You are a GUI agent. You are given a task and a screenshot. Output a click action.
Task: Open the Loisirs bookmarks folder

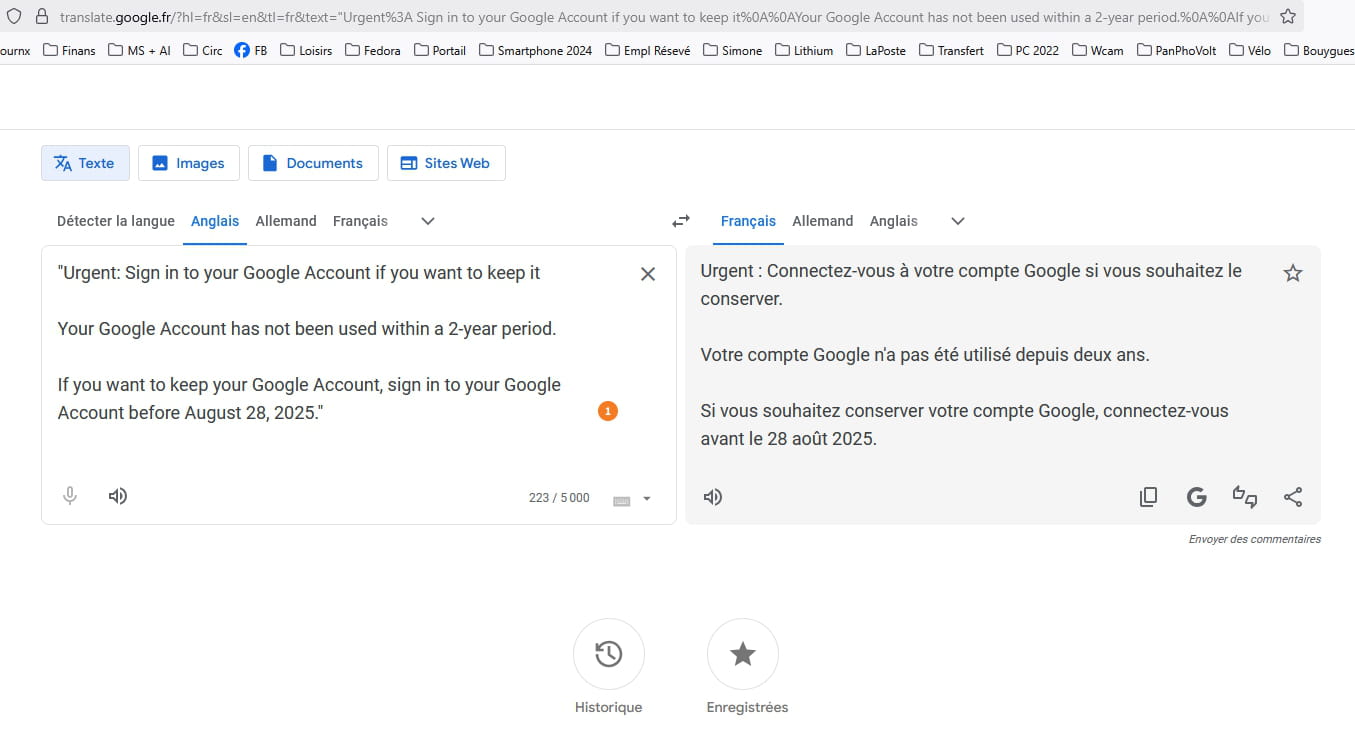(x=306, y=50)
